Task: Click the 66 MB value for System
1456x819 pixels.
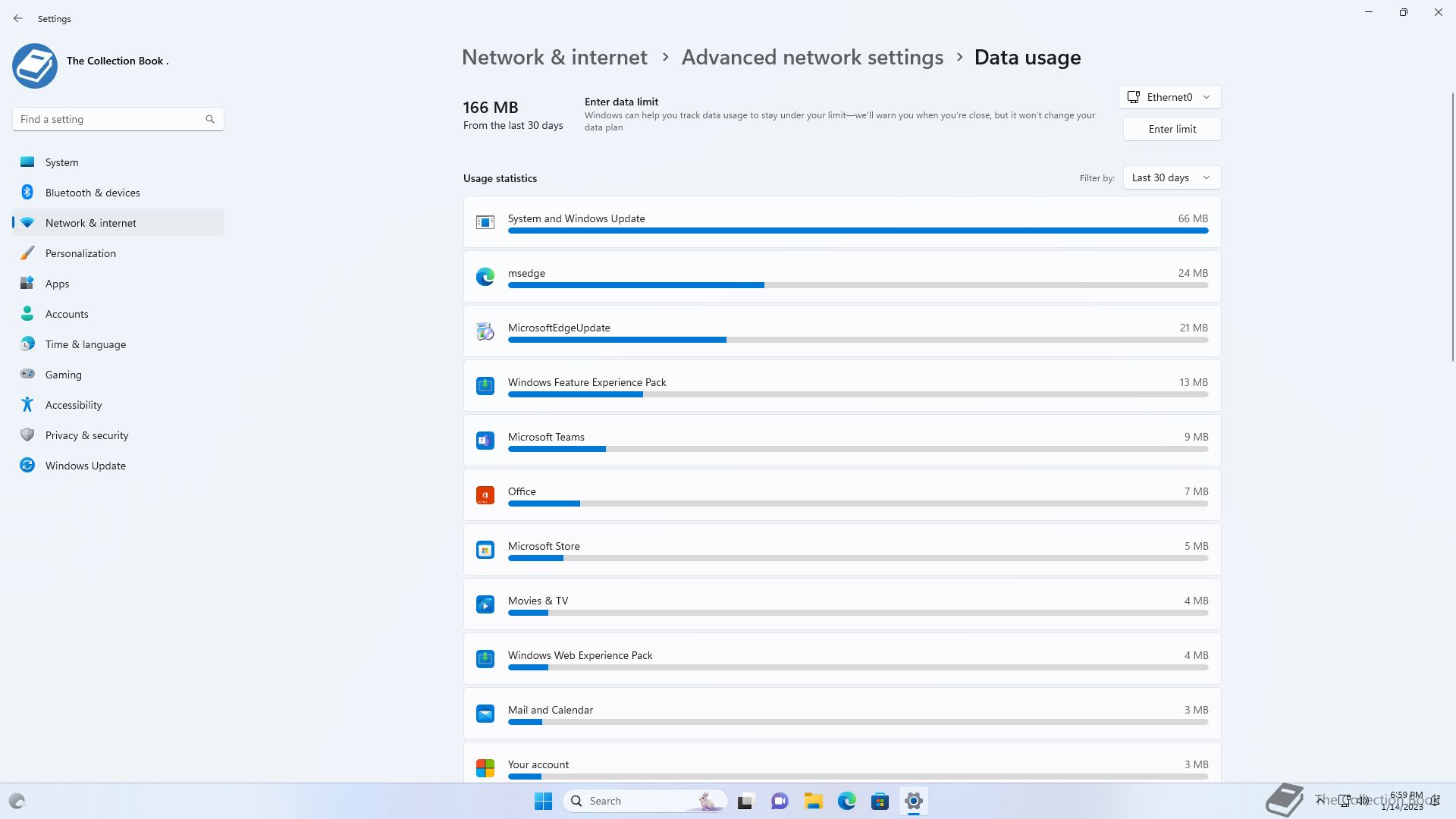Action: click(1193, 218)
